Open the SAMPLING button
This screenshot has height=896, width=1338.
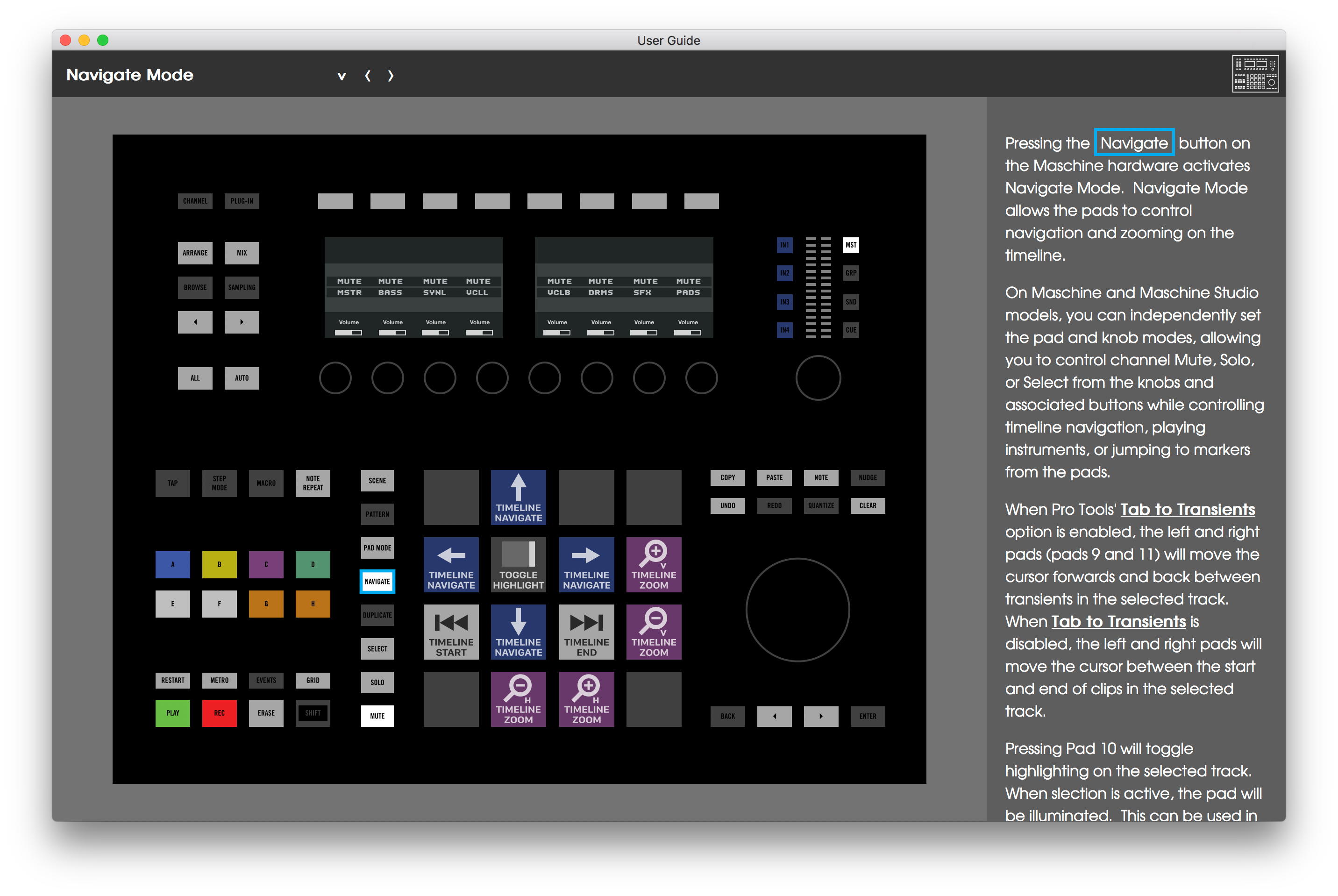click(242, 287)
